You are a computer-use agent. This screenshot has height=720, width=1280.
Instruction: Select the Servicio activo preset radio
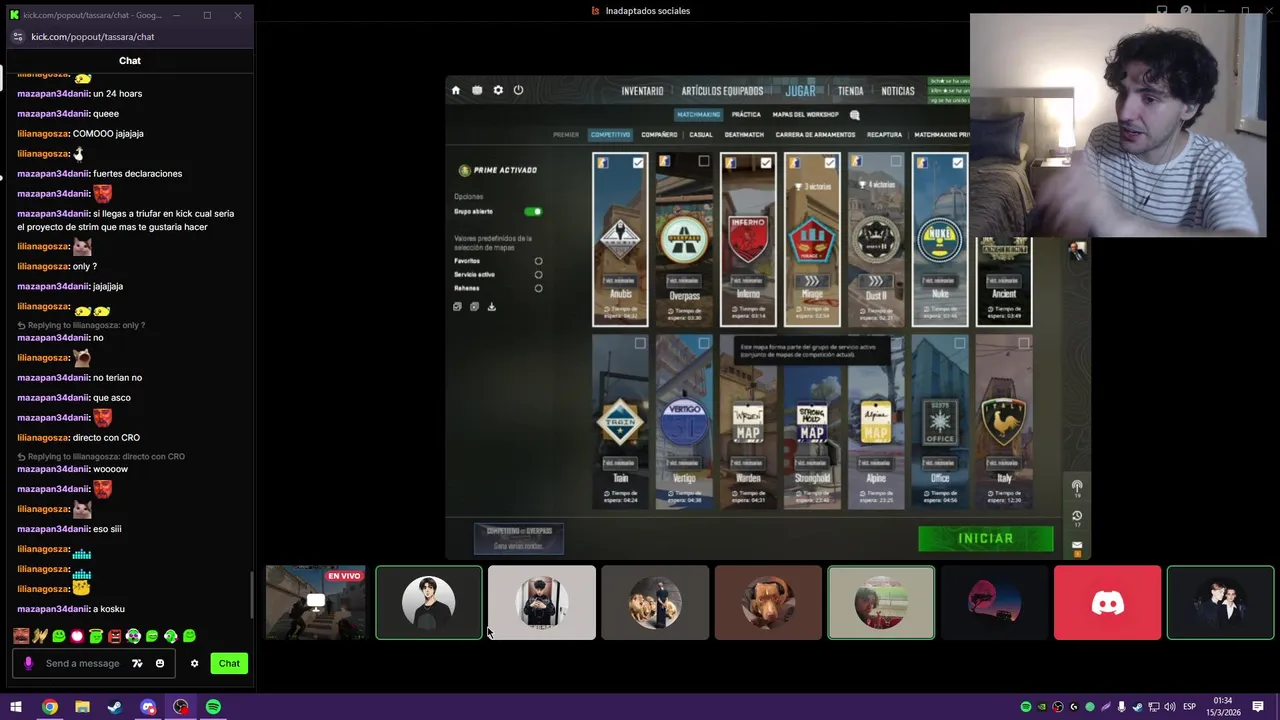(x=538, y=274)
